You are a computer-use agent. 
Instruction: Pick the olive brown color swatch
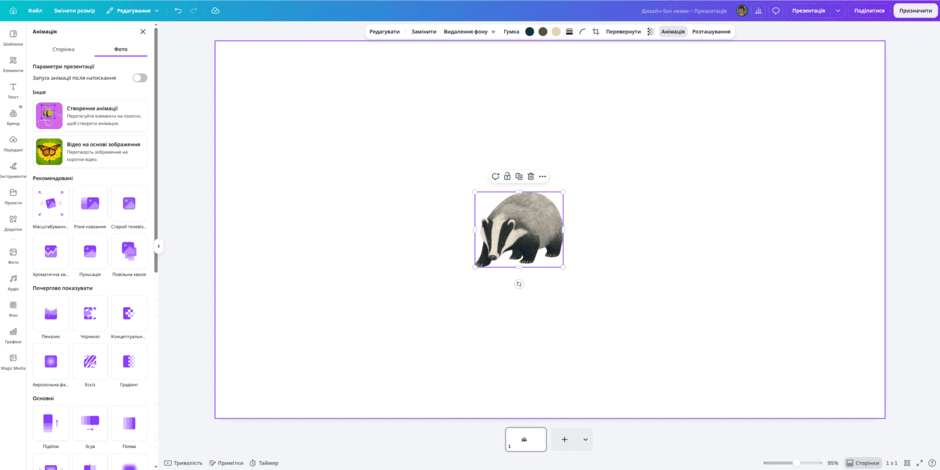click(543, 31)
